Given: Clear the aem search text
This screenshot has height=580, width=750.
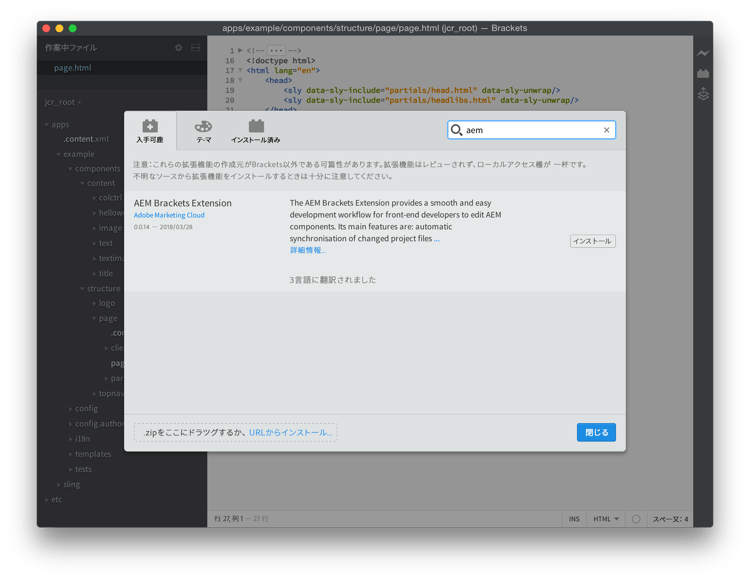Looking at the screenshot, I should [607, 130].
